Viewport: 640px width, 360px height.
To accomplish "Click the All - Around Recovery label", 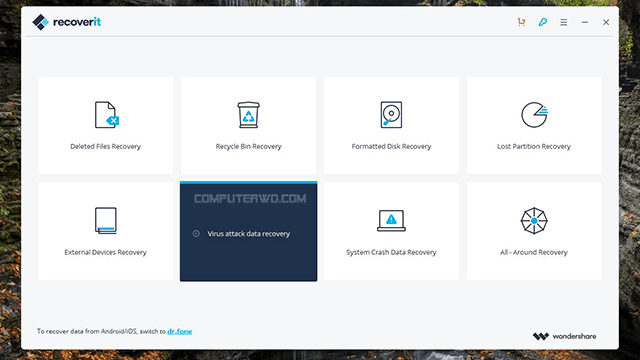I will pos(534,252).
